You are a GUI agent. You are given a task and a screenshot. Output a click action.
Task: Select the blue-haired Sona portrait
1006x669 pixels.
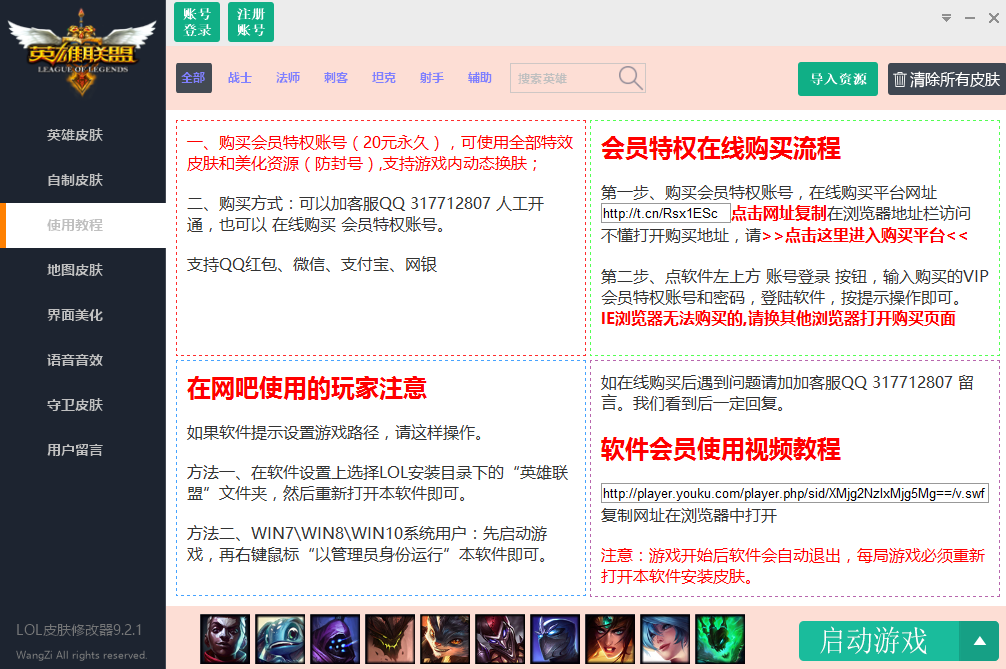click(665, 639)
